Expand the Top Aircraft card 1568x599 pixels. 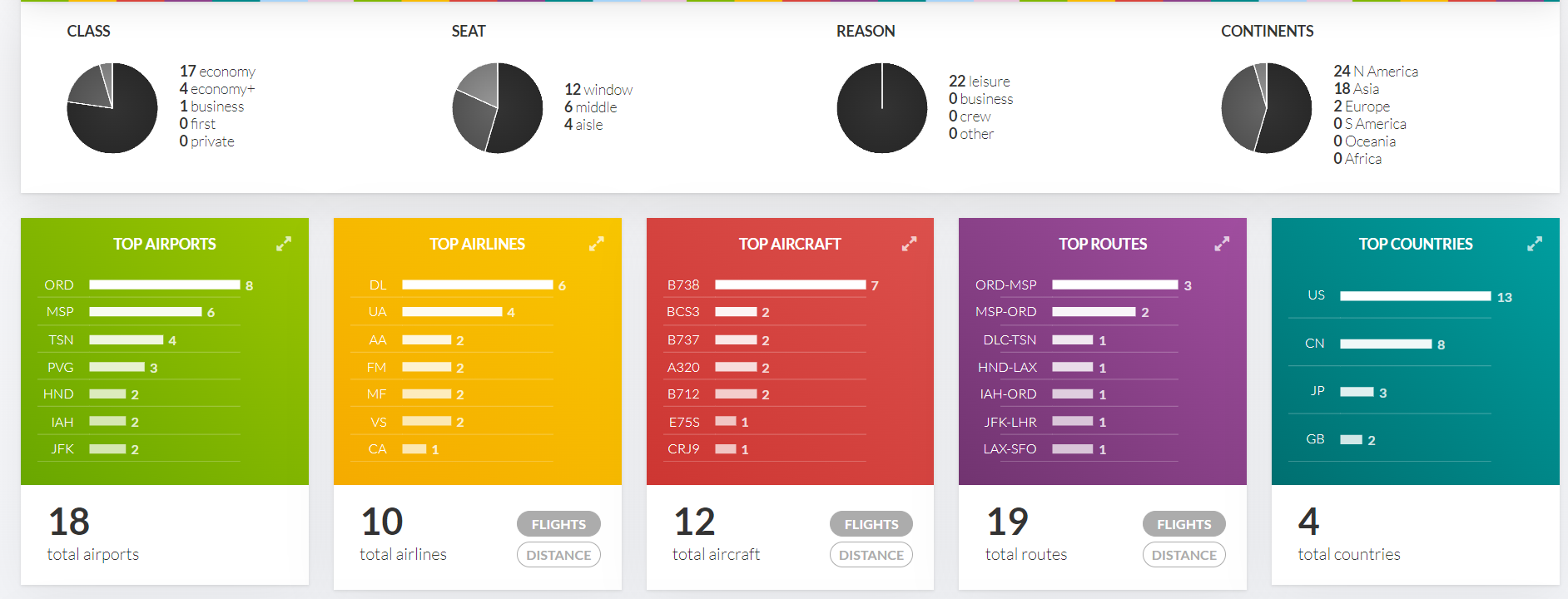tap(910, 244)
